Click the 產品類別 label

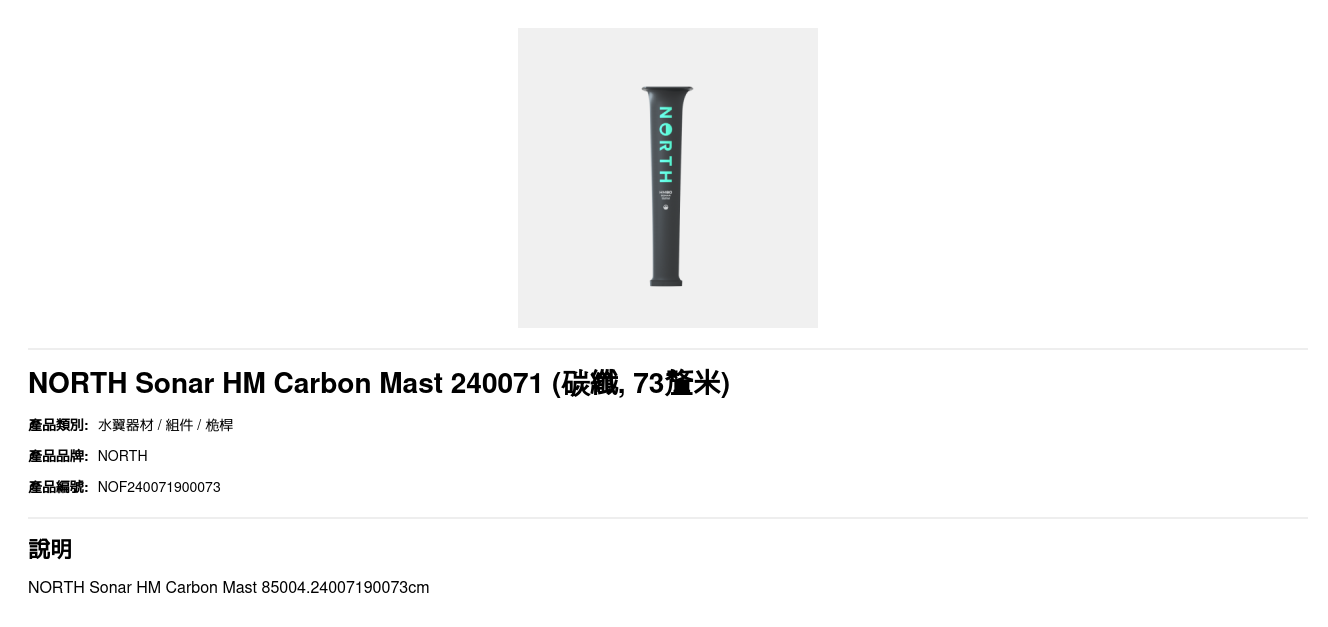(x=58, y=425)
